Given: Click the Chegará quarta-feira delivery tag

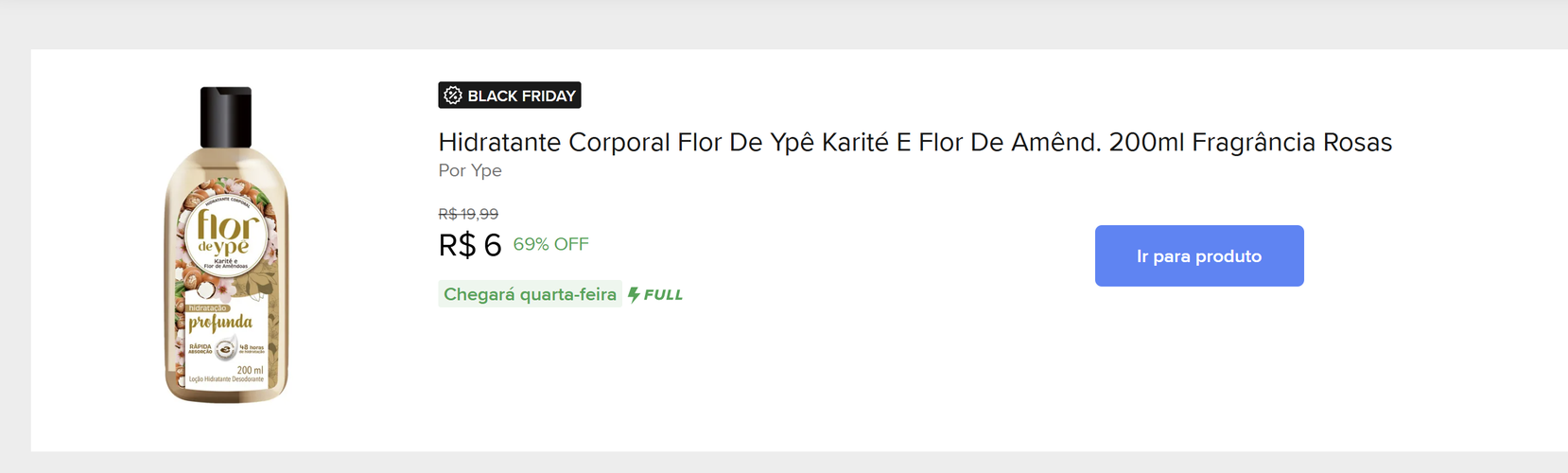Looking at the screenshot, I should coord(530,294).
